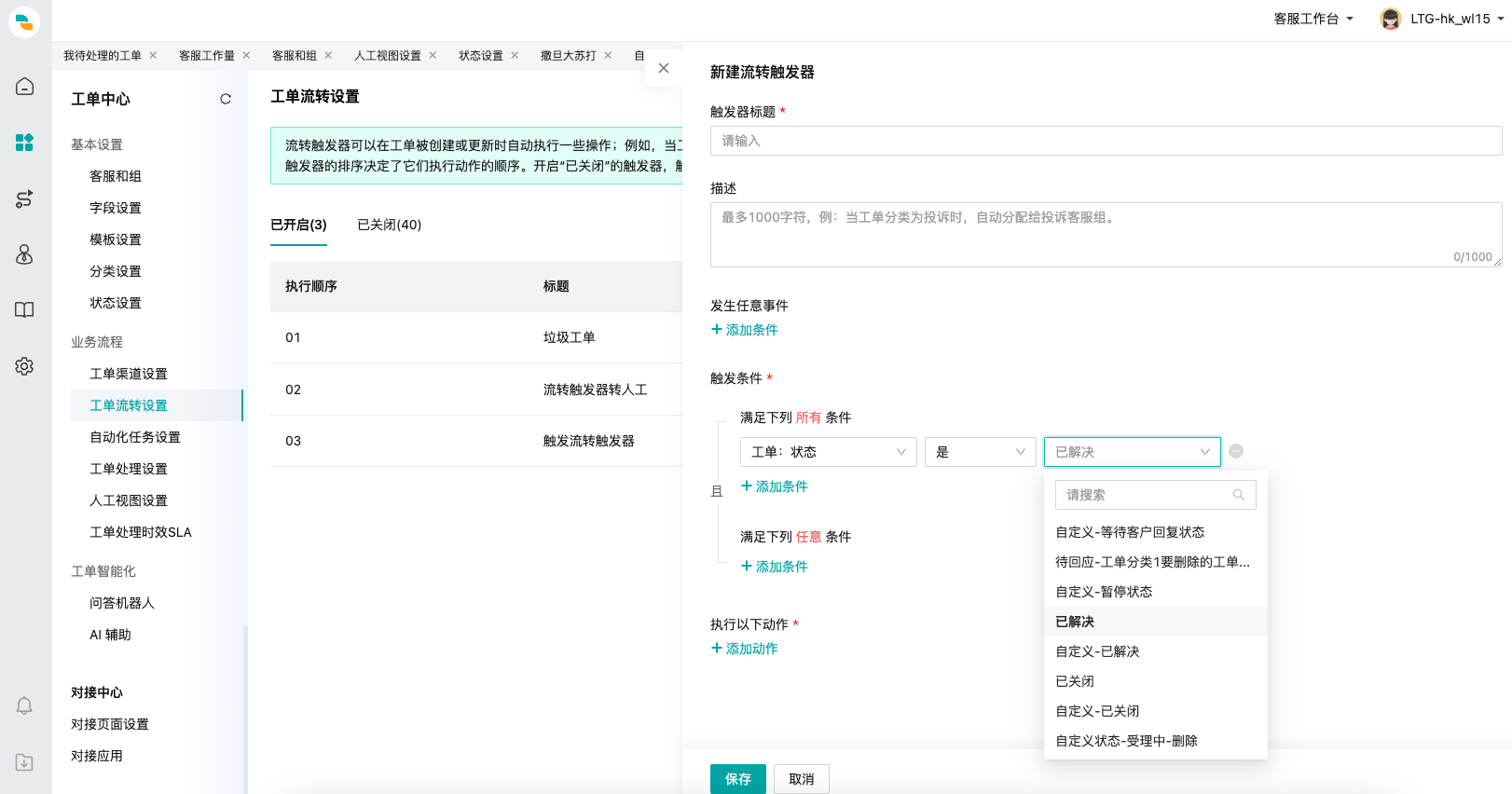Image resolution: width=1512 pixels, height=794 pixels.
Task: Choose 自定义状态-受理中-删除 option
Action: tap(1156, 741)
